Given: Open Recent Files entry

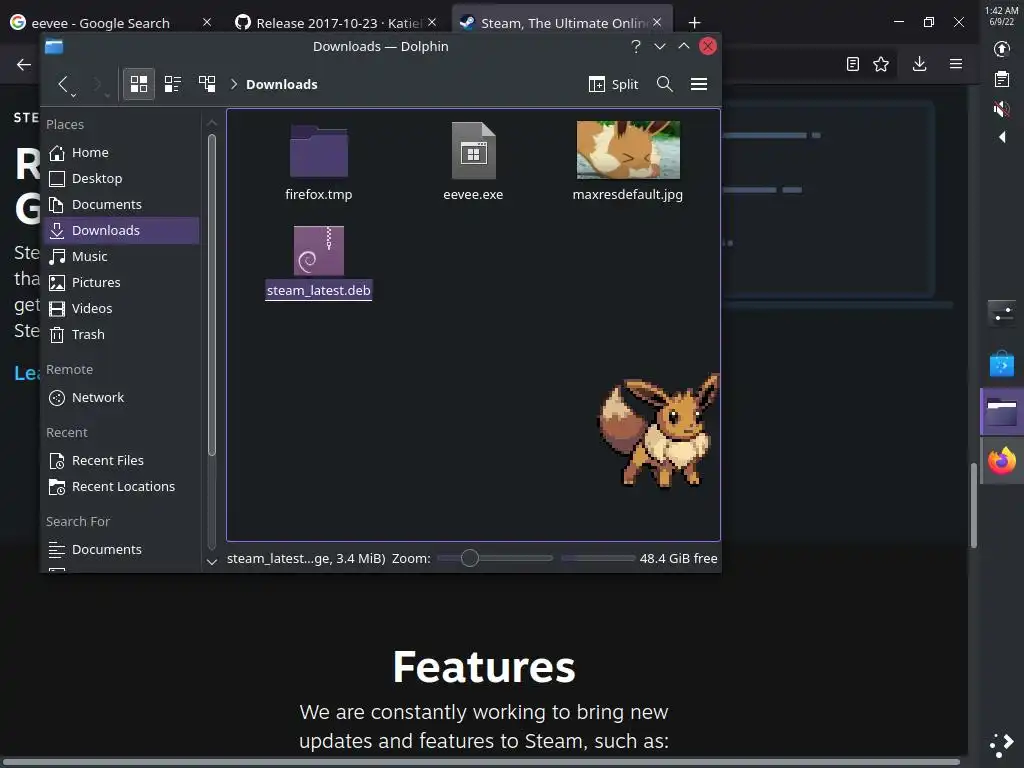Looking at the screenshot, I should [123, 460].
